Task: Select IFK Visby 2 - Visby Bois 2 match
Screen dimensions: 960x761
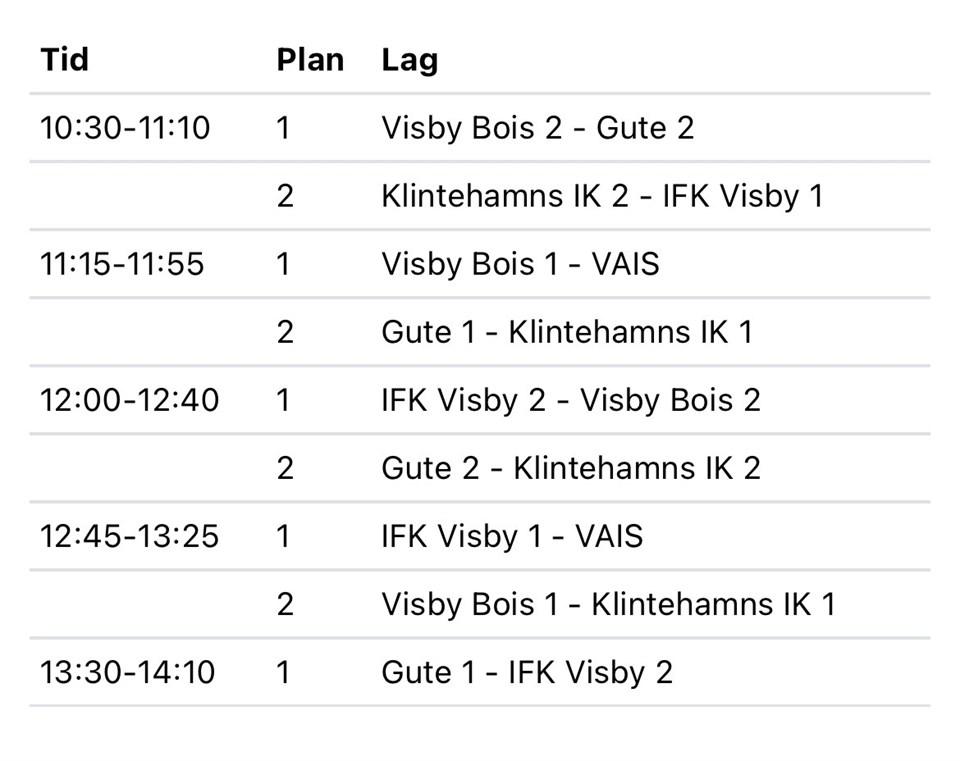Action: coord(571,401)
